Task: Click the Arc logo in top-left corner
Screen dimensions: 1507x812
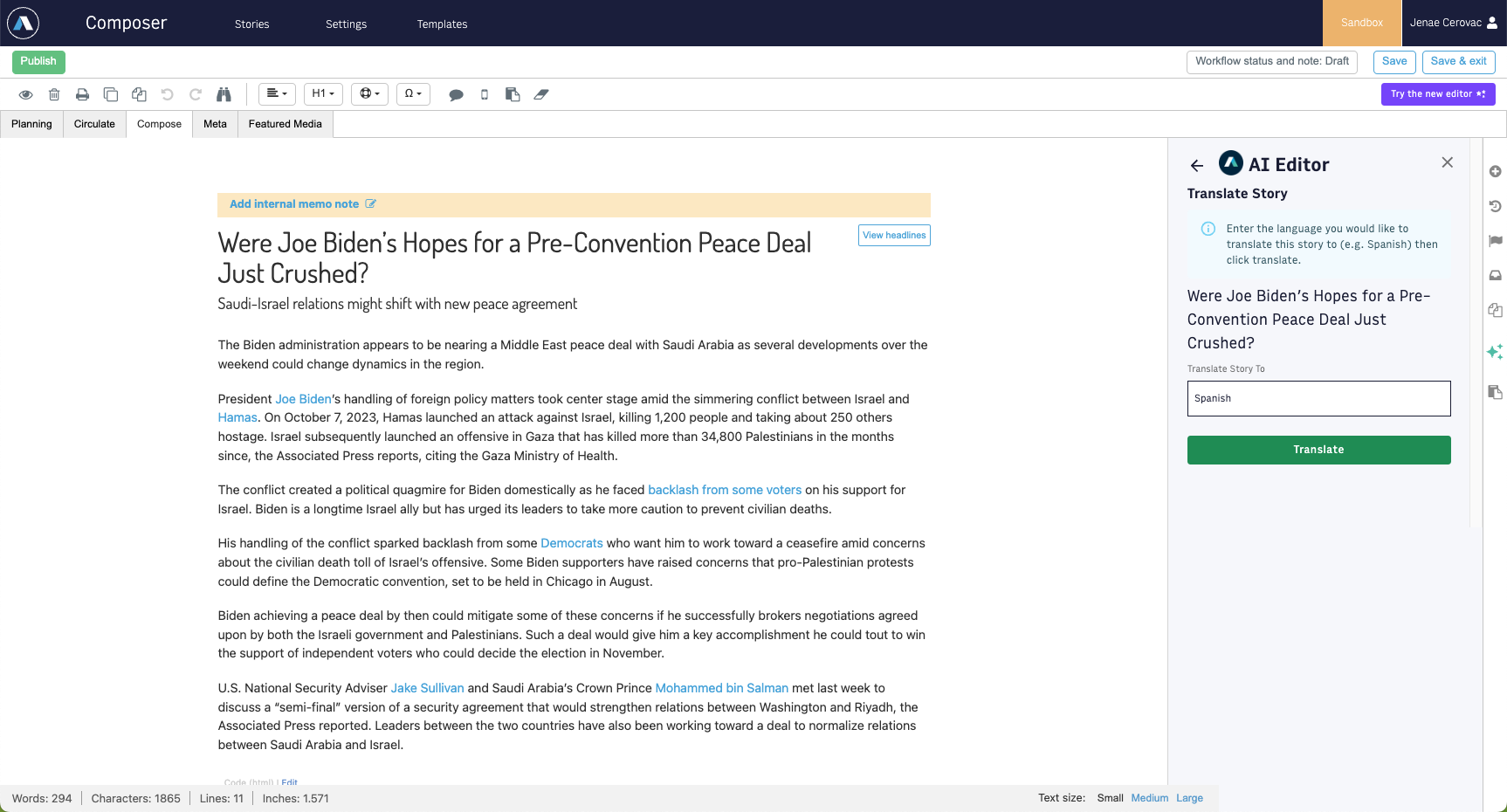Action: 24,23
